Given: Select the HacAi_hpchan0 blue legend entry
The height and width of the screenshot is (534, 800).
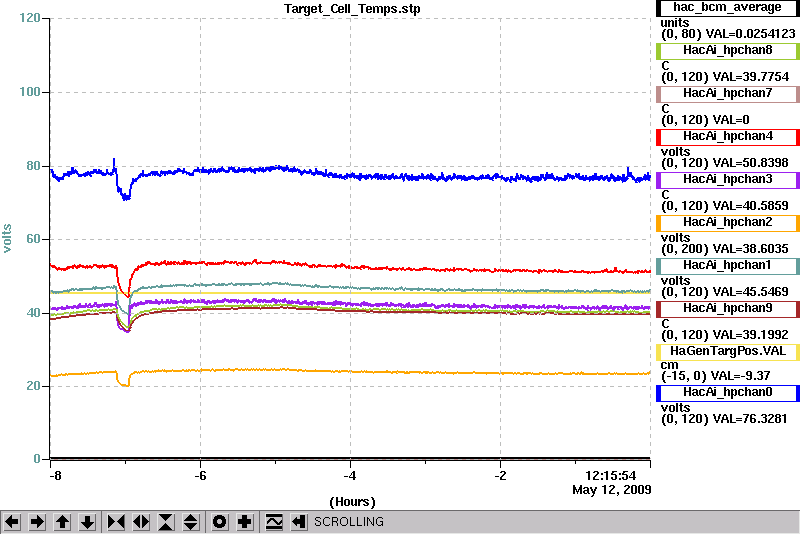Looking at the screenshot, I should pyautogui.click(x=727, y=393).
